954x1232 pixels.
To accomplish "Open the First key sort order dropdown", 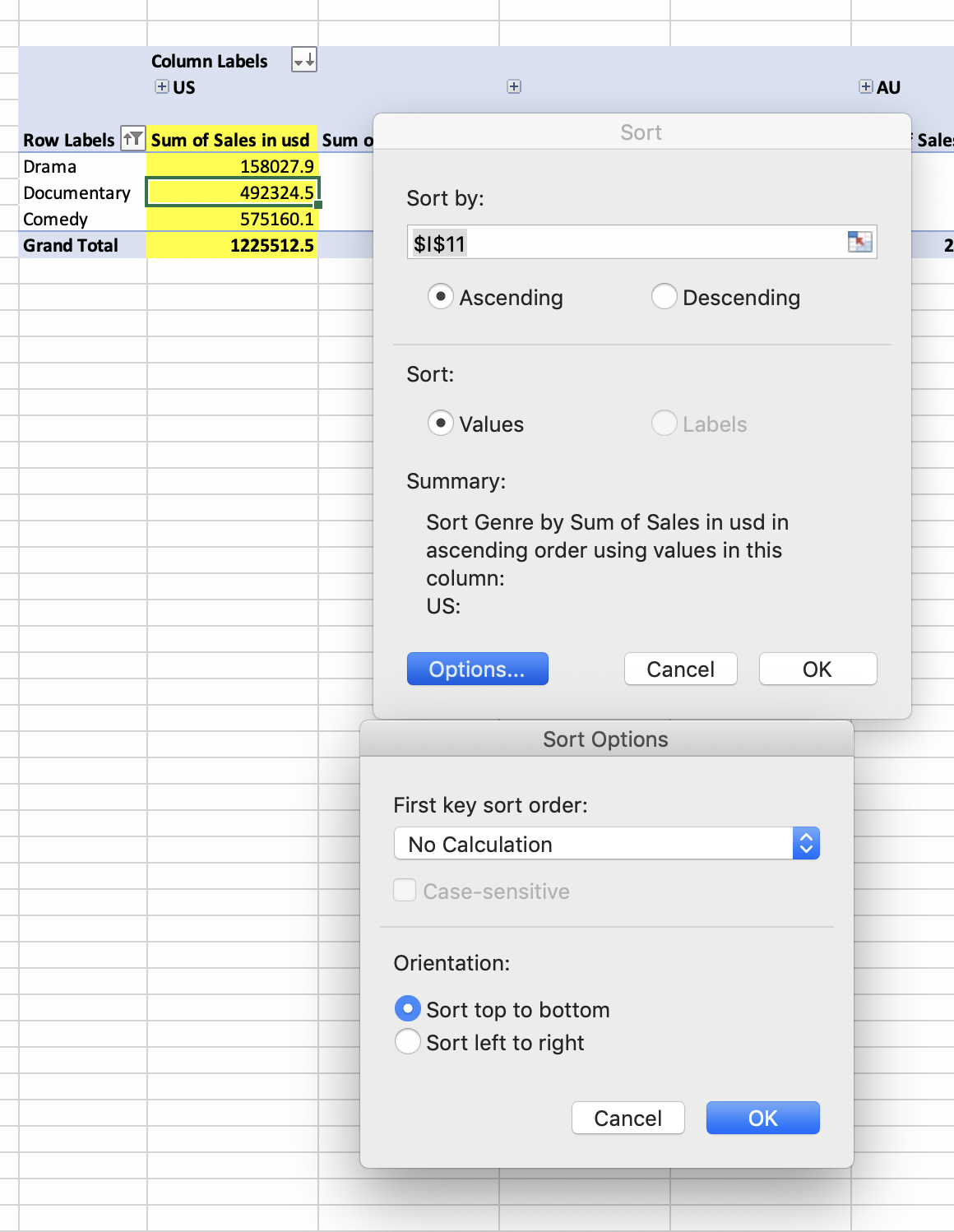I will pos(607,844).
